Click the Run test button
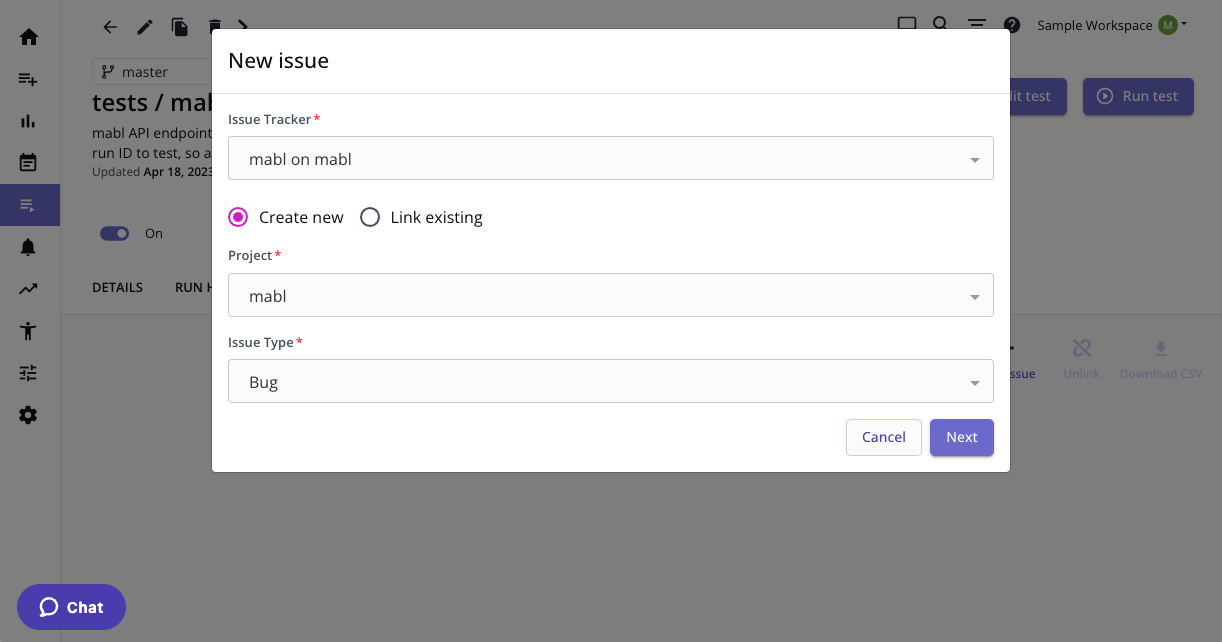This screenshot has height=642, width=1222. [1138, 96]
